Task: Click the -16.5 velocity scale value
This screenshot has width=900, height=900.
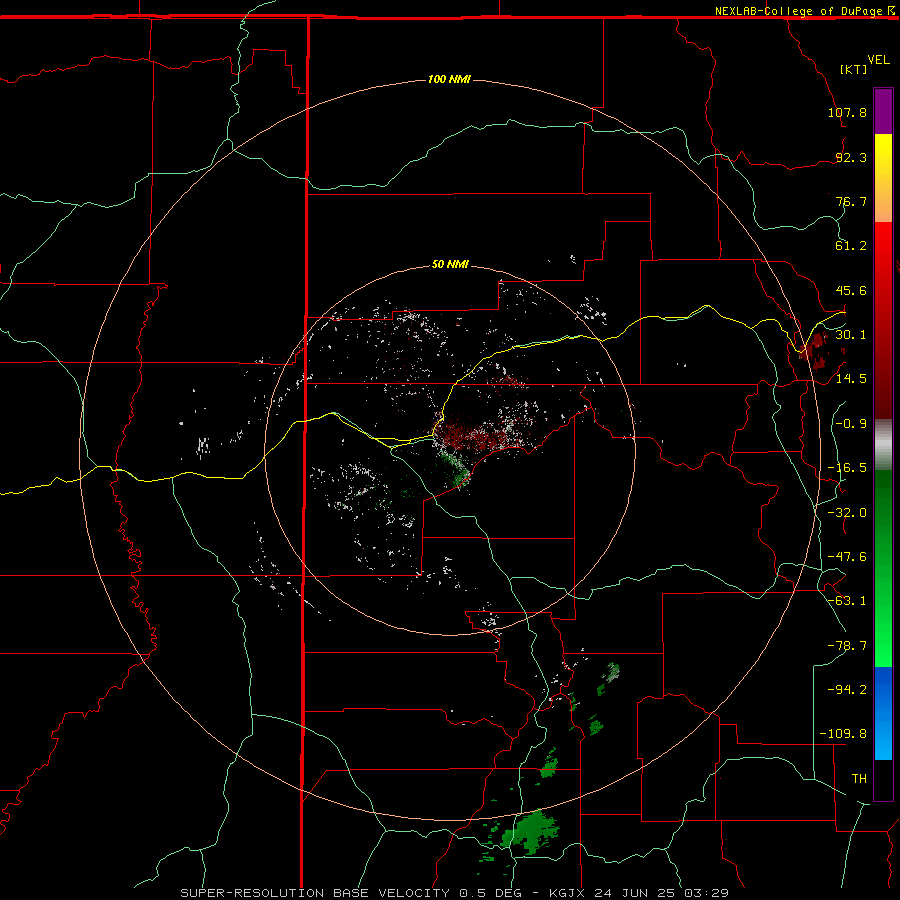Action: (x=847, y=468)
